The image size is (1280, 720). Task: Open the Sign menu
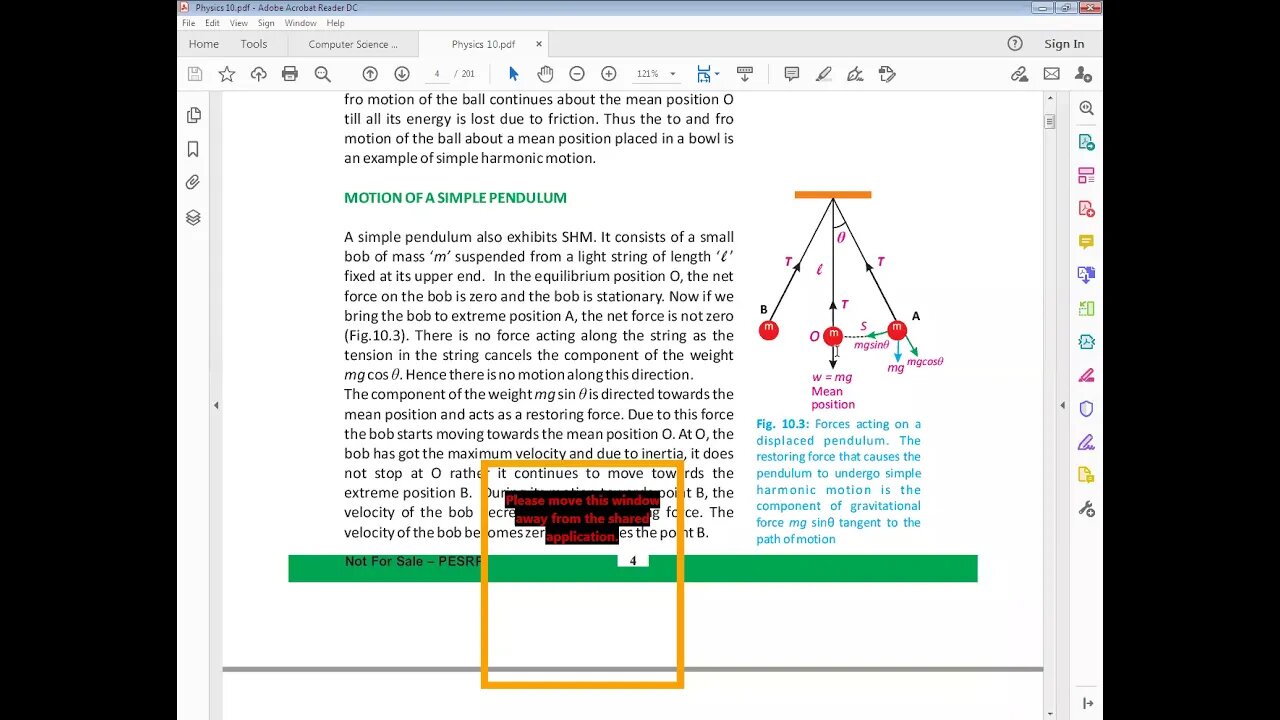click(x=266, y=23)
